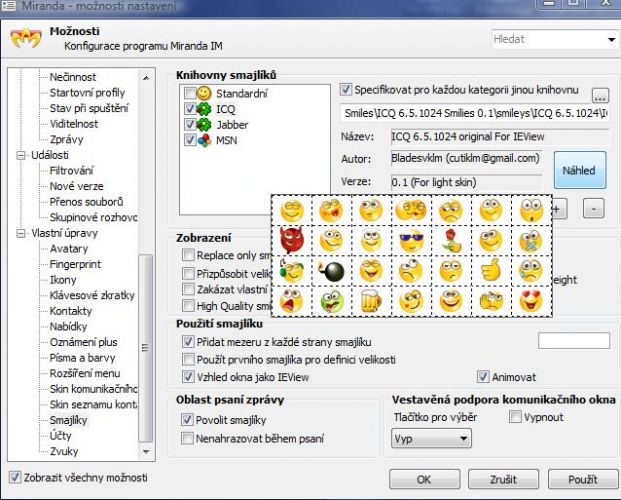
Task: Uncheck the MSN library checkbox
Action: [190, 140]
